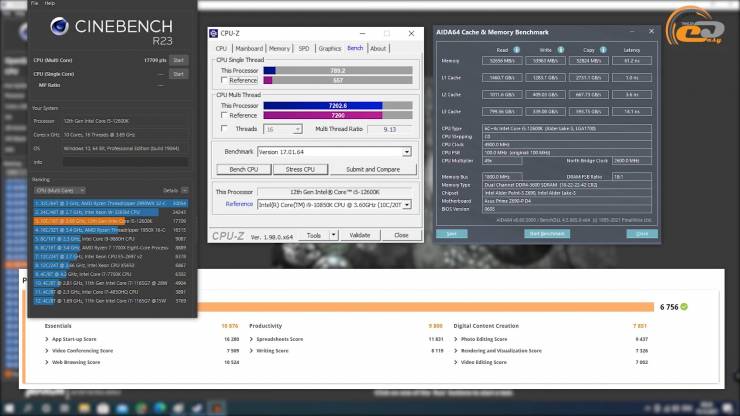
Task: Expand Video Editing Score
Action: (x=455, y=362)
